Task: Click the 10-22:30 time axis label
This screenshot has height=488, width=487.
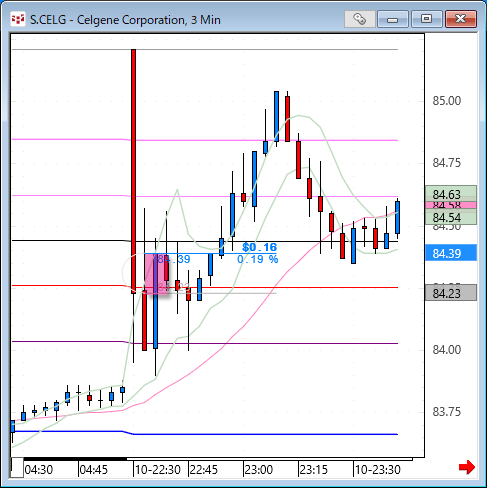Action: 157,470
